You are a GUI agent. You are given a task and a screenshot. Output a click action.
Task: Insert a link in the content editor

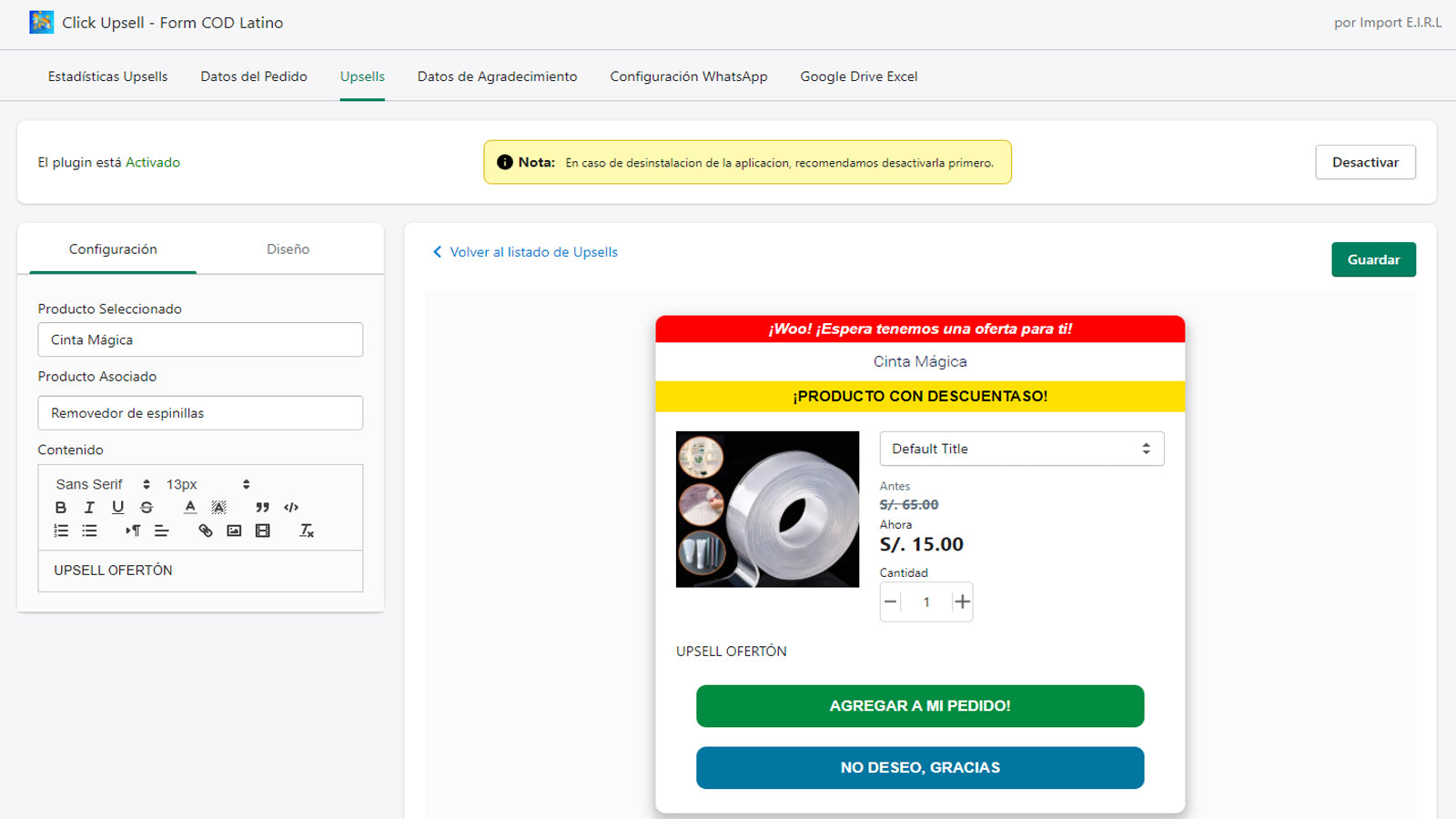pyautogui.click(x=205, y=531)
